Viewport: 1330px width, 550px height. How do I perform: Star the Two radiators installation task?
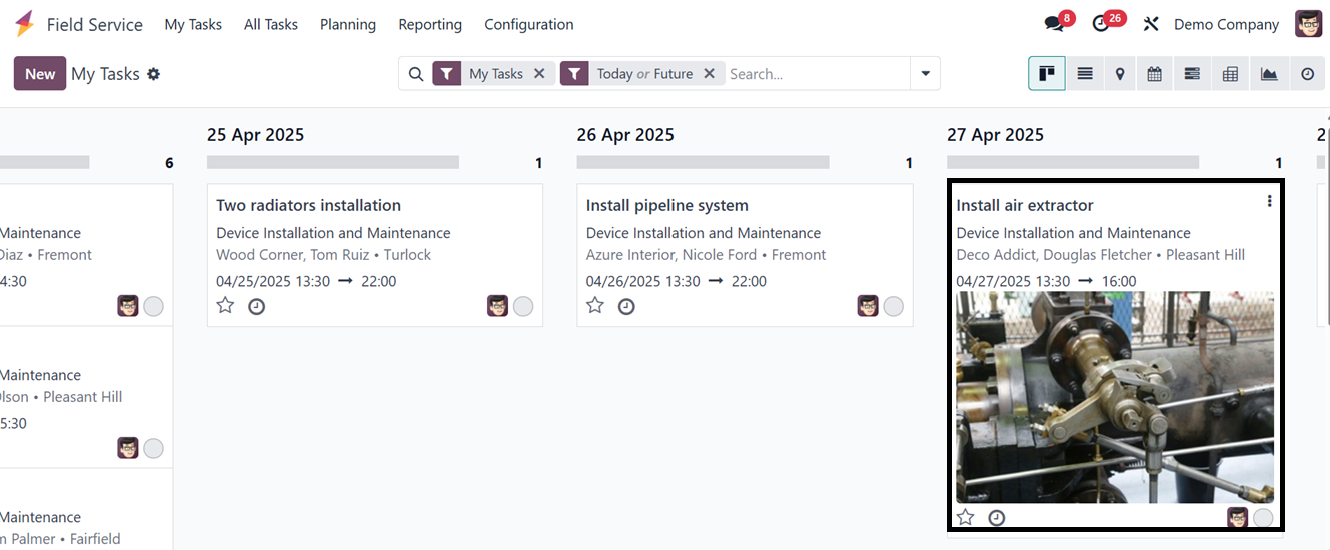[x=226, y=306]
